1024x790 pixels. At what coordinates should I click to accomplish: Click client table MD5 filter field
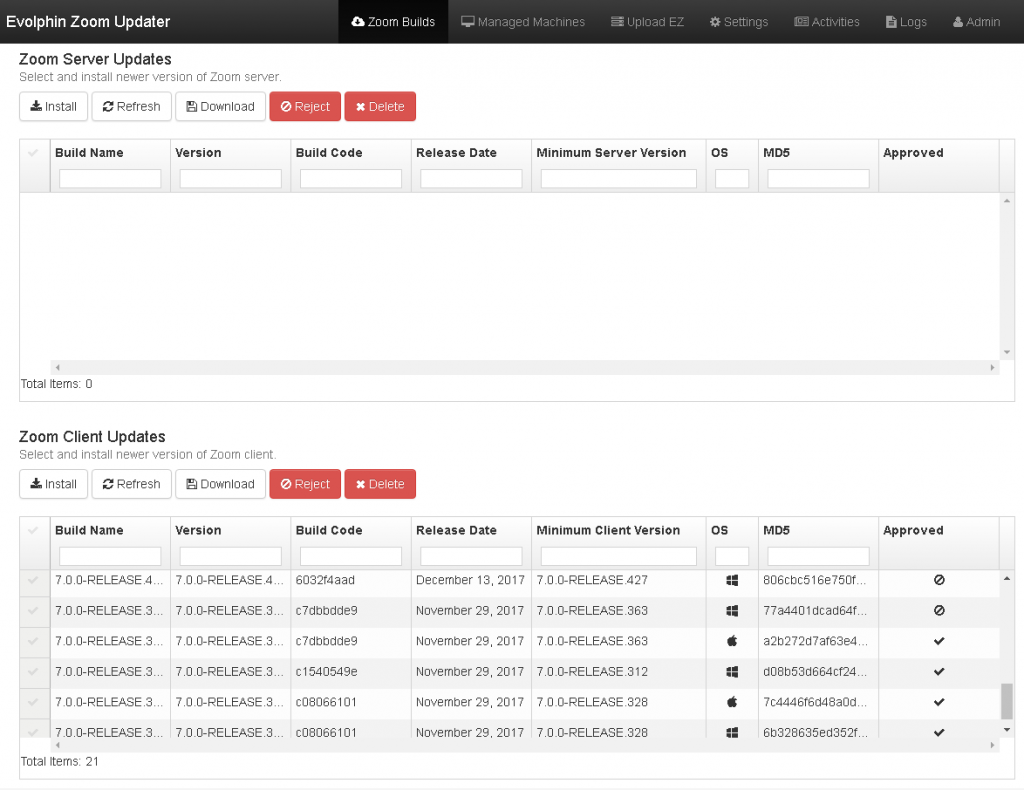click(818, 556)
